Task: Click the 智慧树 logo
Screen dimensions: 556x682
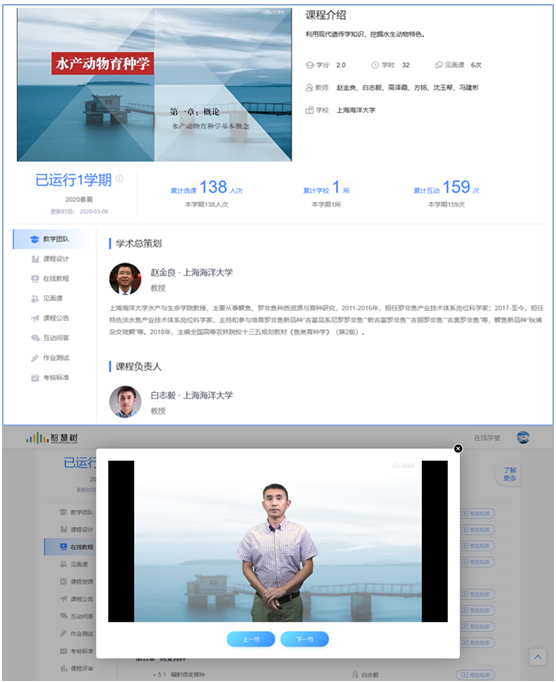Action: pos(52,438)
